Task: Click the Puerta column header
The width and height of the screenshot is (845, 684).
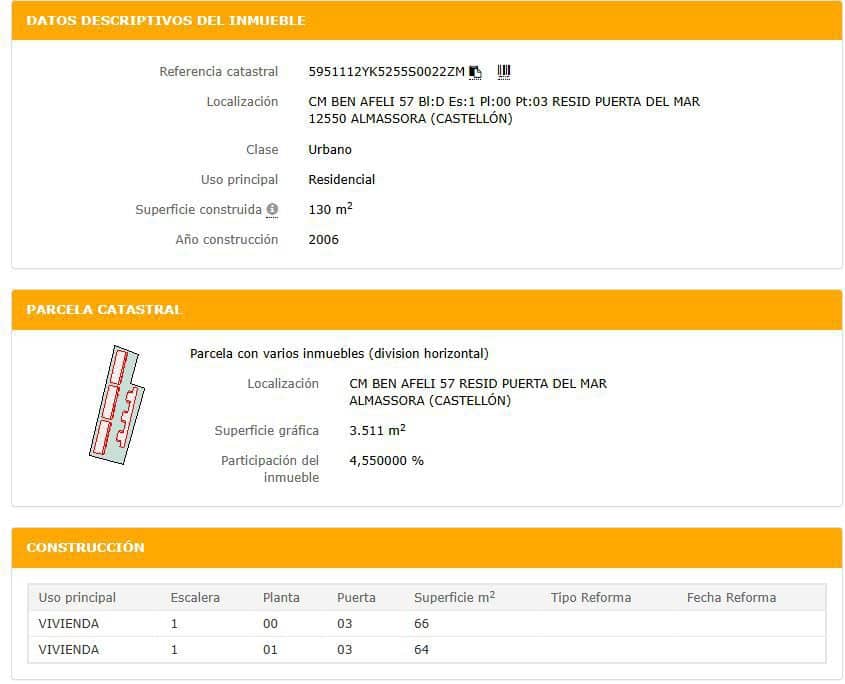Action: [x=356, y=598]
